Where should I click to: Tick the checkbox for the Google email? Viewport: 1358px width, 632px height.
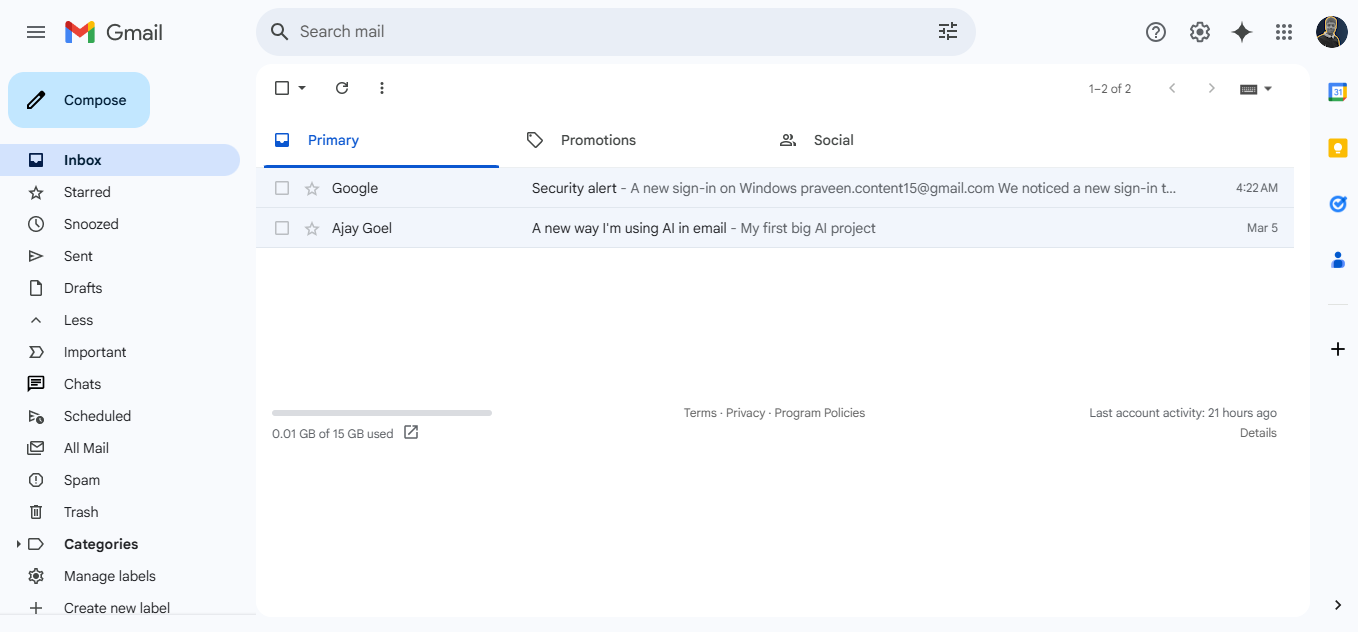point(282,188)
